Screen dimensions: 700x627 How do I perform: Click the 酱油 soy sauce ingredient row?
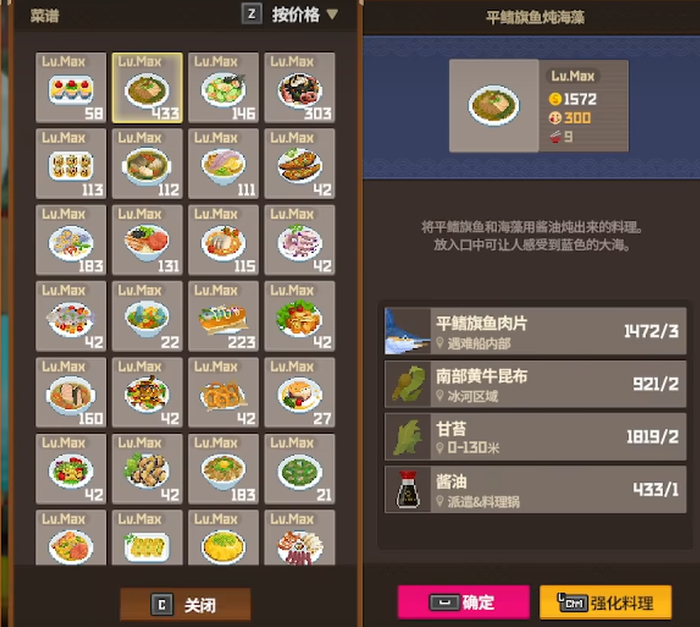[535, 489]
